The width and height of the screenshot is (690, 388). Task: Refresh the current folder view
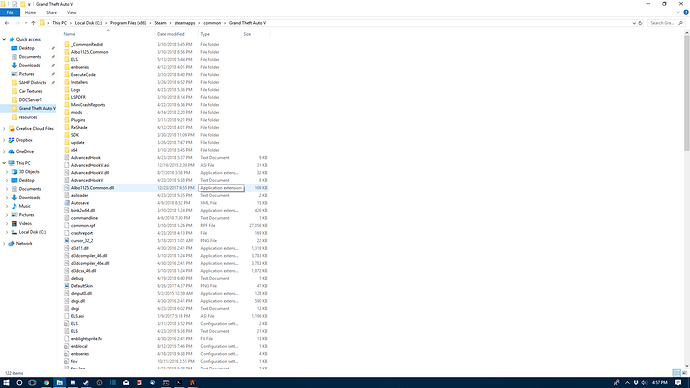tap(640, 23)
